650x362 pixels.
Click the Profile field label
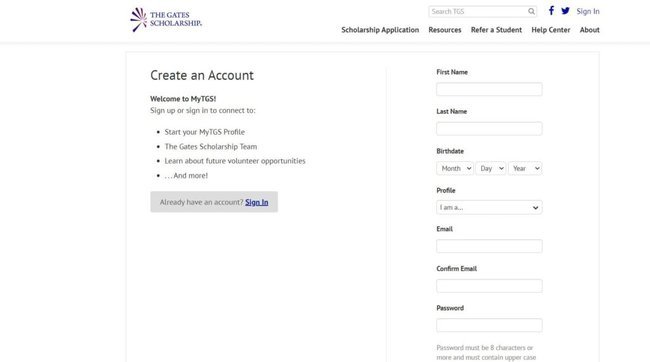point(446,190)
